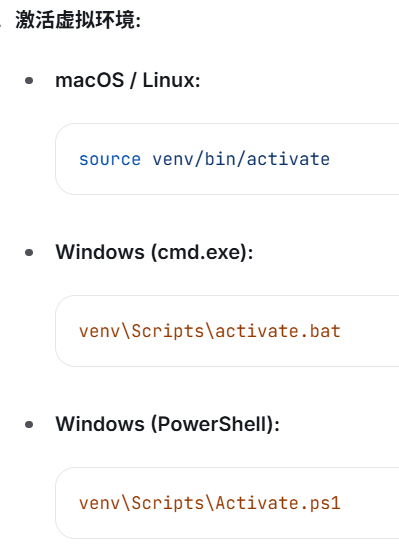The image size is (399, 550).
Task: Select the bullet dot before macOS / Linux
Action: coord(29,81)
